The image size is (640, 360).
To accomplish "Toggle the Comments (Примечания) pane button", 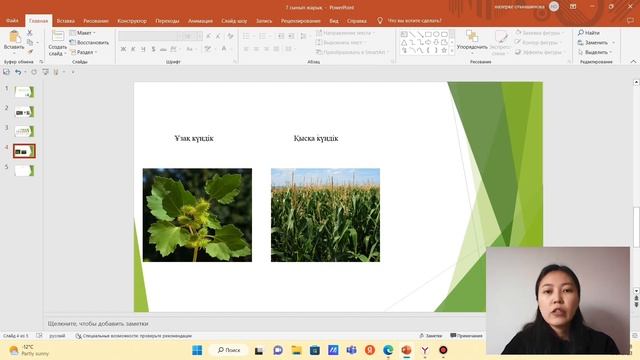I will [x=466, y=336].
